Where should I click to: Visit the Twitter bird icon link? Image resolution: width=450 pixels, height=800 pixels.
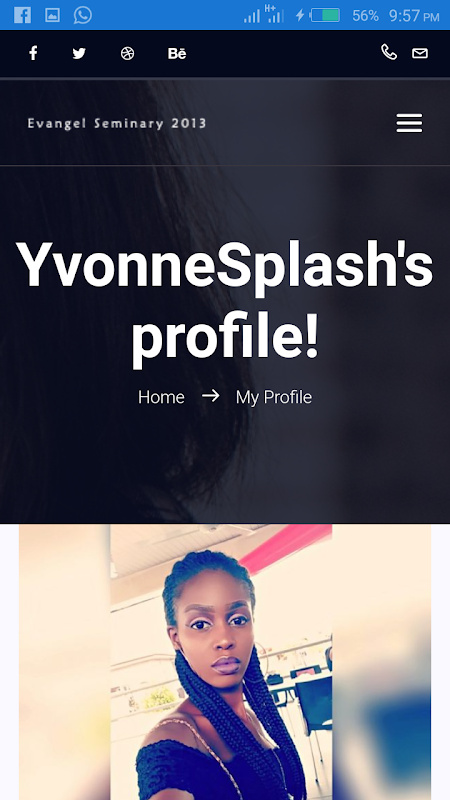(79, 53)
